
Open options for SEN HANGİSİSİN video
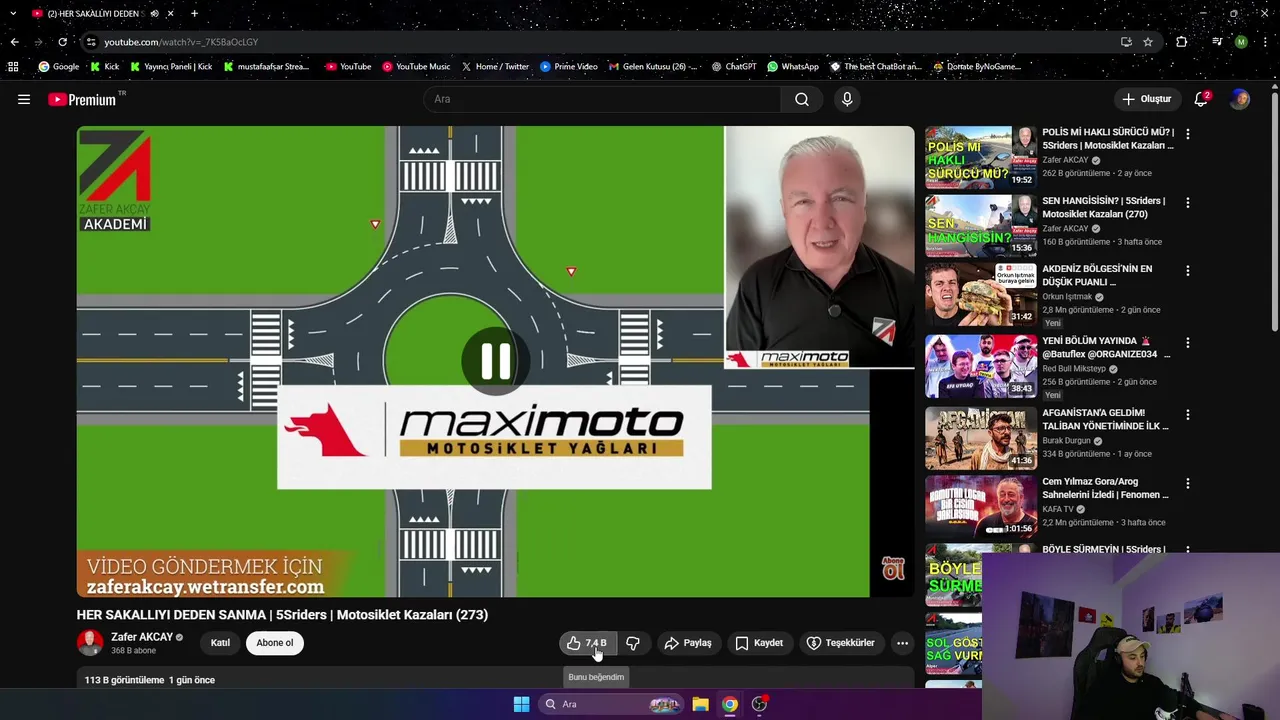click(x=1187, y=202)
